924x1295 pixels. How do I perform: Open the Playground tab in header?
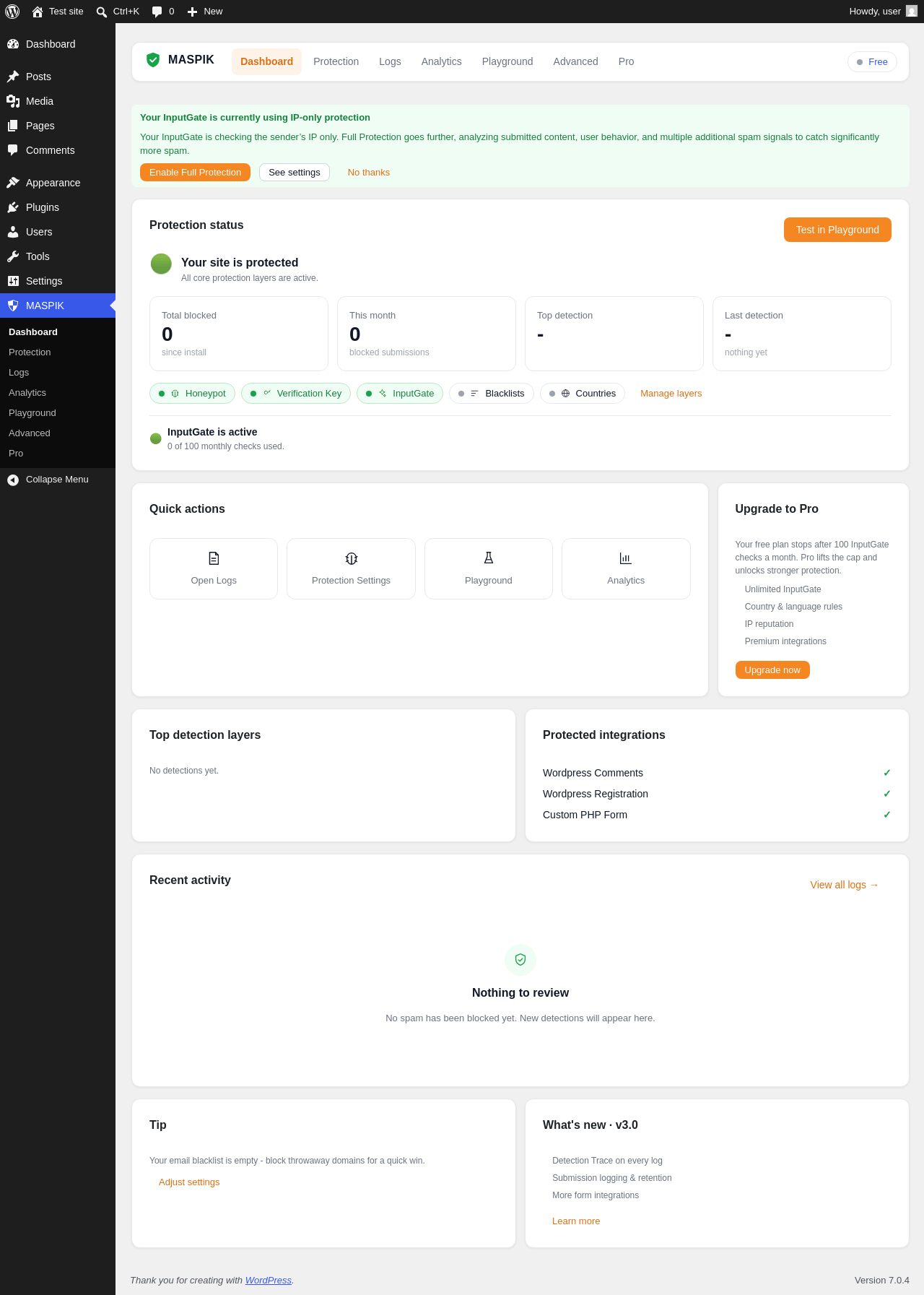click(x=507, y=61)
